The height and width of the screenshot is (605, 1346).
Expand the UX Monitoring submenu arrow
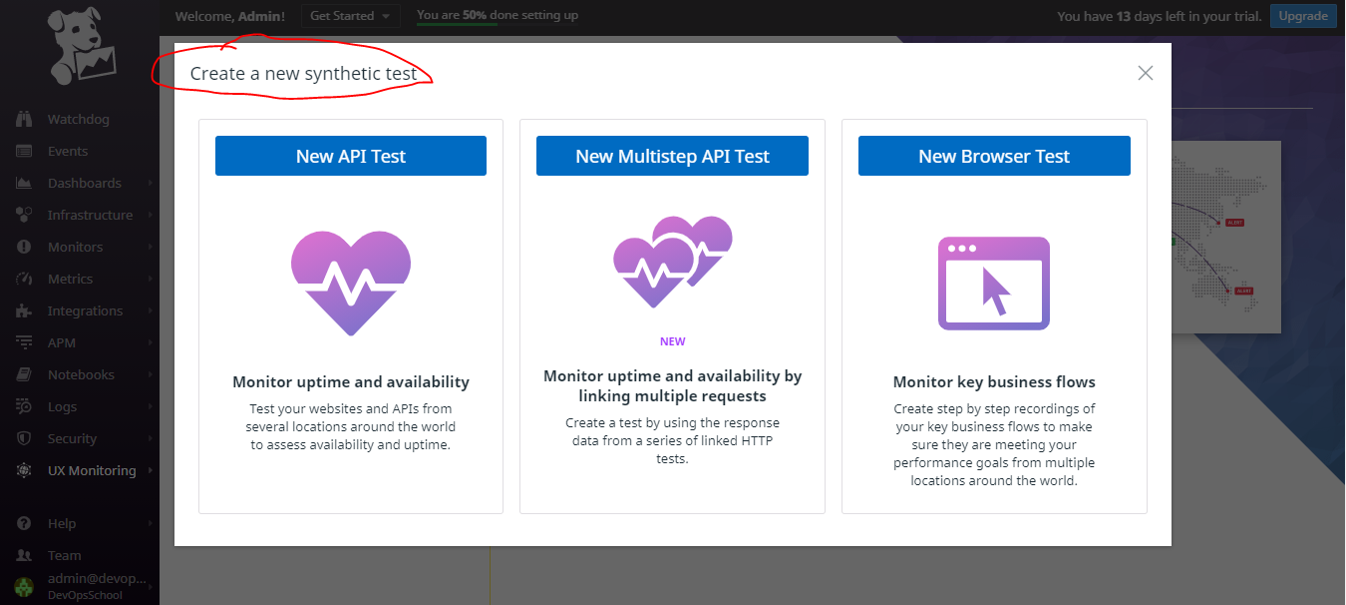[x=150, y=471]
